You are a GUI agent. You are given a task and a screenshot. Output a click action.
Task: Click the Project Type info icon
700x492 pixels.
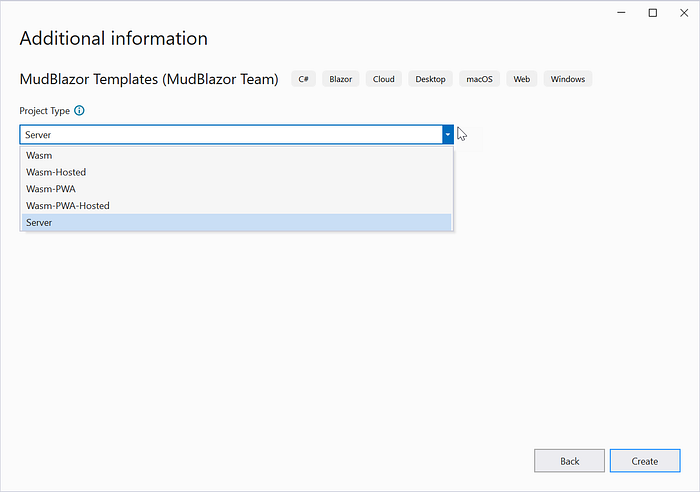[79, 110]
